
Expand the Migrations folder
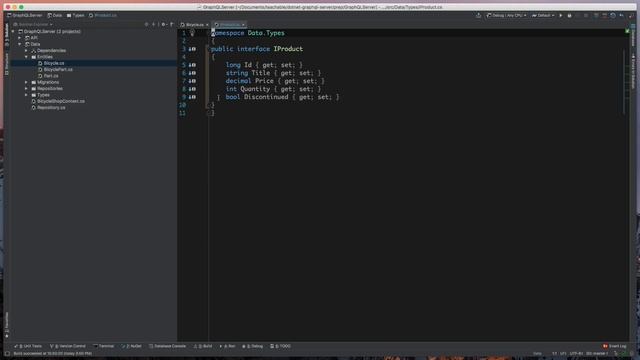[x=26, y=82]
